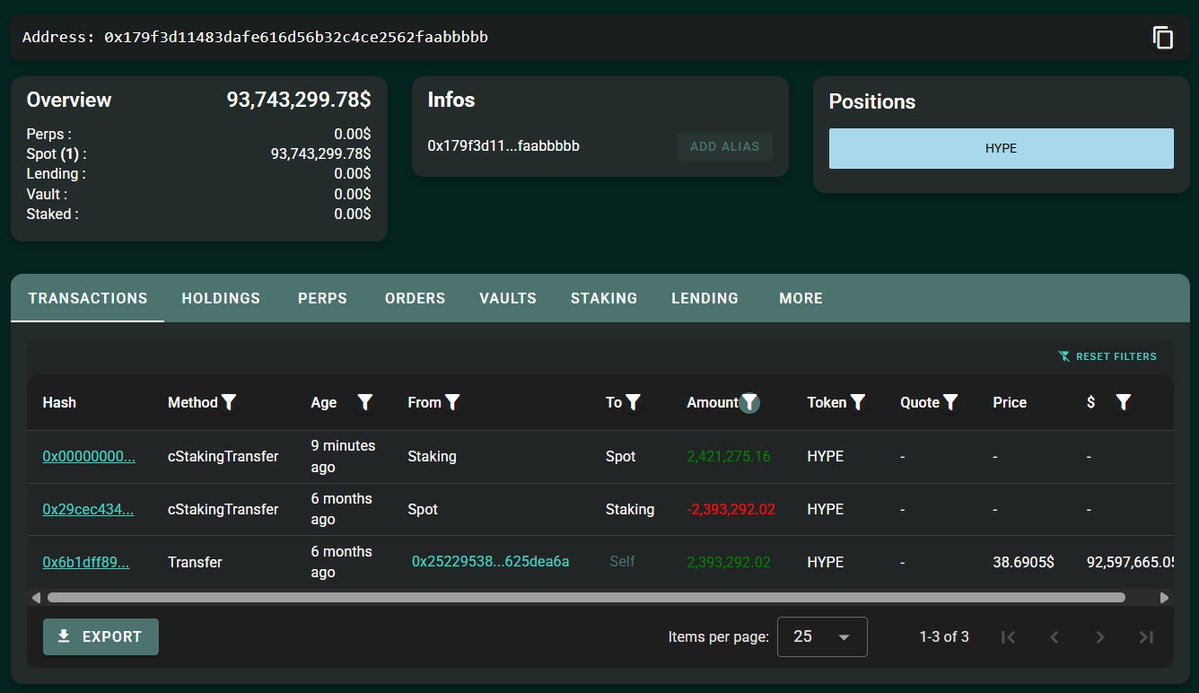Click the Amount column header label

712,402
